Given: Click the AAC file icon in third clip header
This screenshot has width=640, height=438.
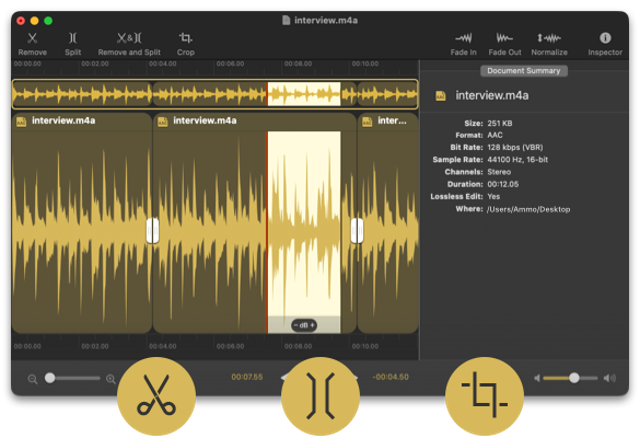Looking at the screenshot, I should coord(367,122).
